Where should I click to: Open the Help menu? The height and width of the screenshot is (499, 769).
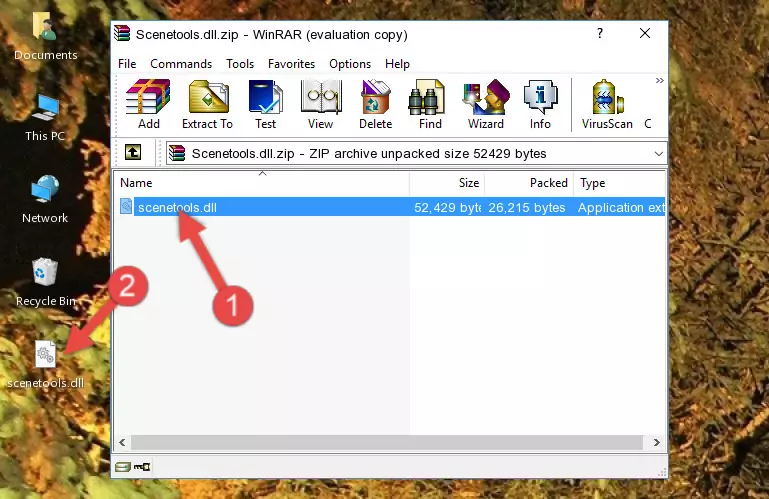(397, 64)
